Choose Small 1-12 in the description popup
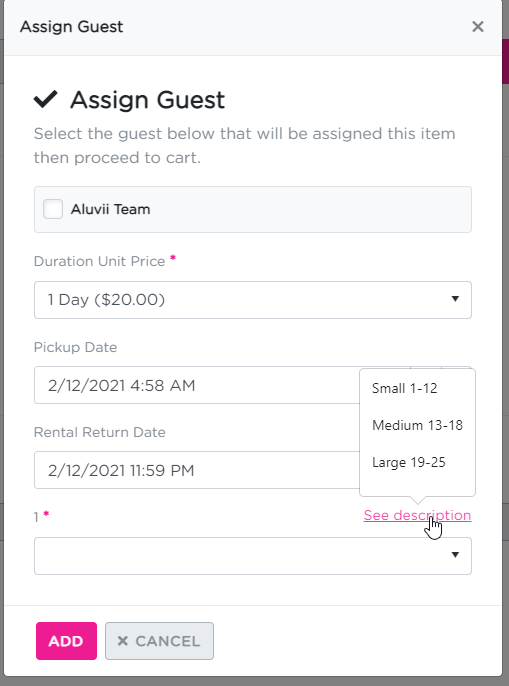The height and width of the screenshot is (686, 509). [x=404, y=388]
